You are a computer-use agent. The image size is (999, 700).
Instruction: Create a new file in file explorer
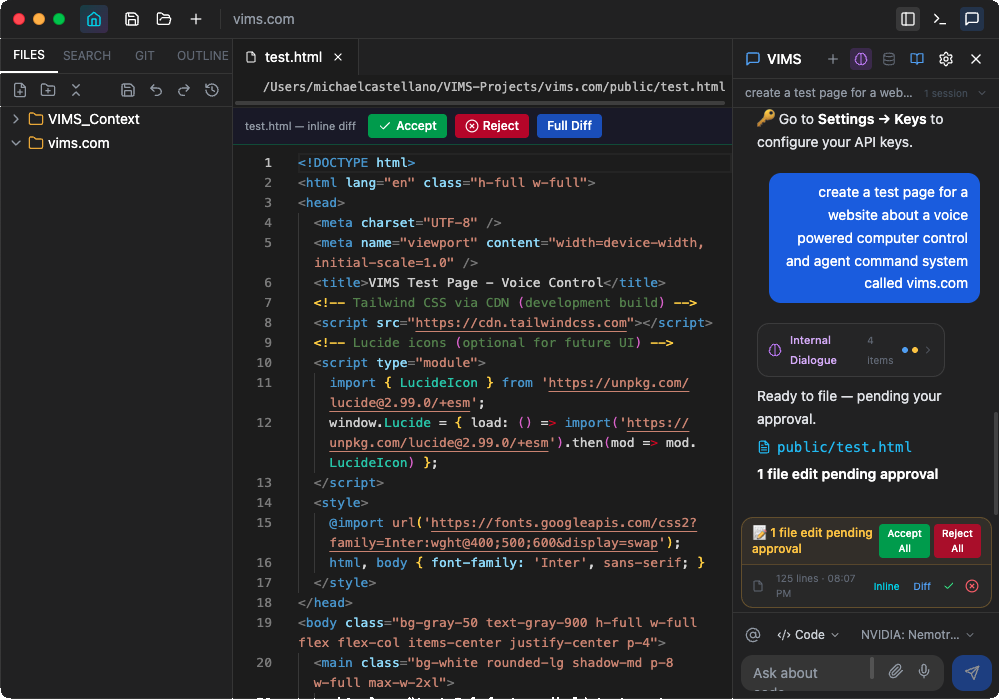pos(20,90)
